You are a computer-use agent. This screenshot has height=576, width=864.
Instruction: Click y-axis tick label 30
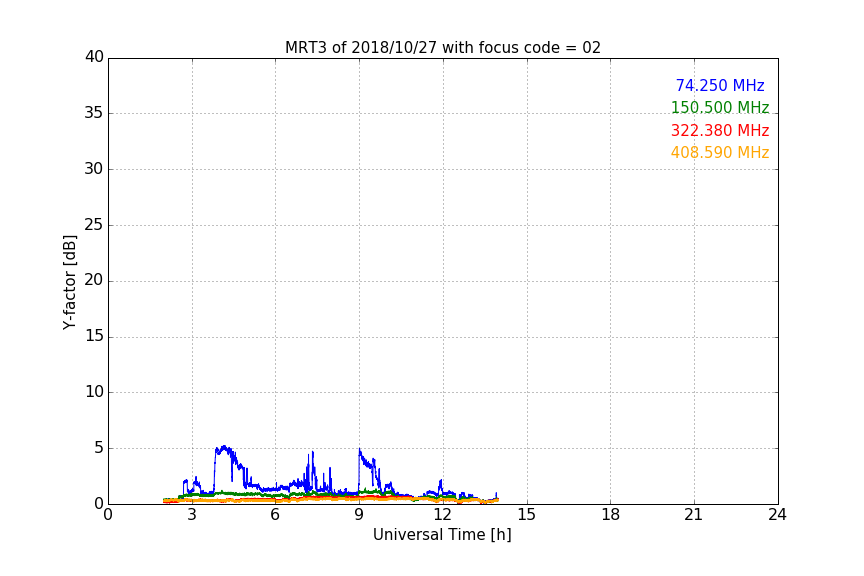click(x=94, y=169)
